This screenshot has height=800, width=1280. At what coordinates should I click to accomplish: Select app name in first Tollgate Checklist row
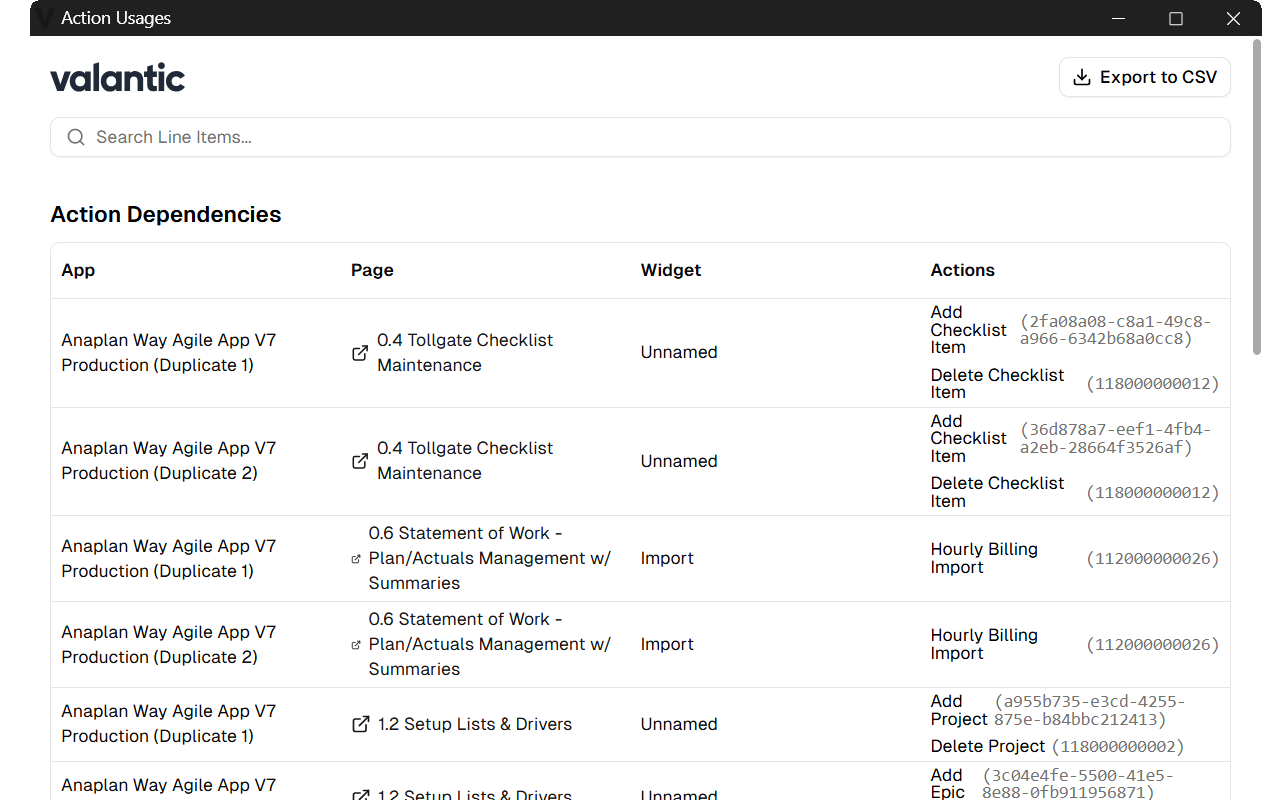coord(169,353)
